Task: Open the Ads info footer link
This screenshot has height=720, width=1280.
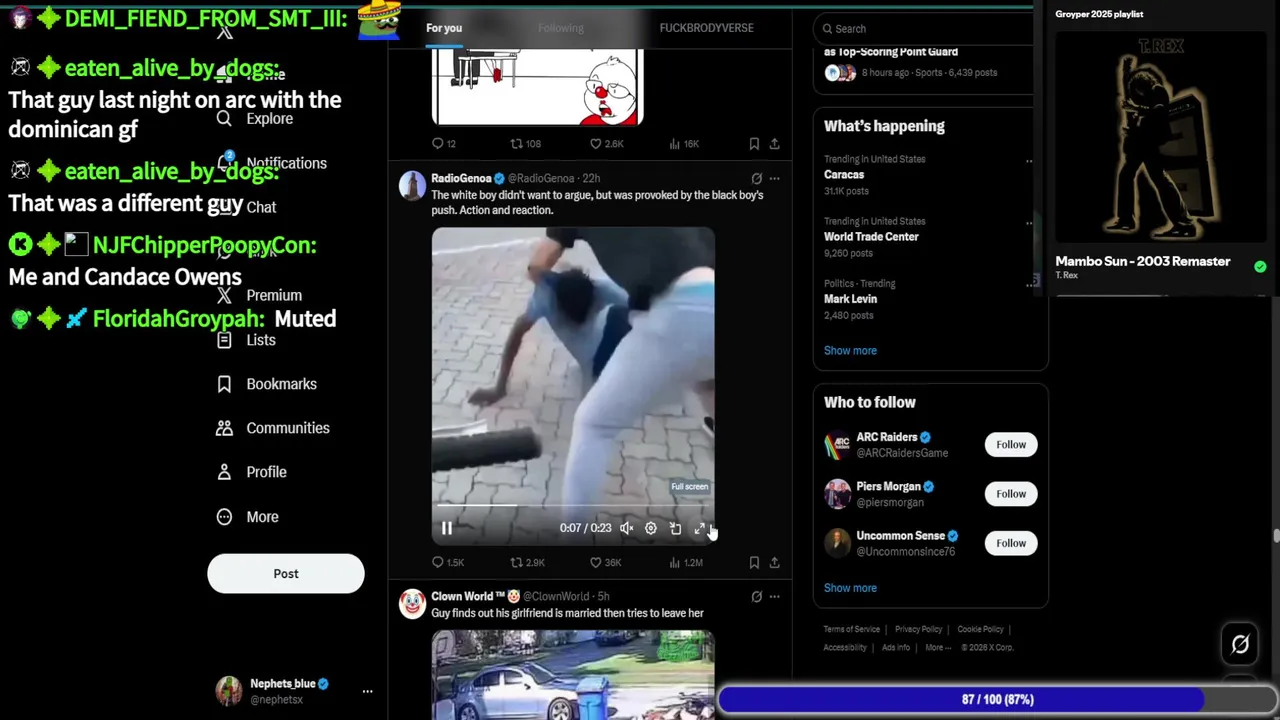Action: pyautogui.click(x=896, y=648)
